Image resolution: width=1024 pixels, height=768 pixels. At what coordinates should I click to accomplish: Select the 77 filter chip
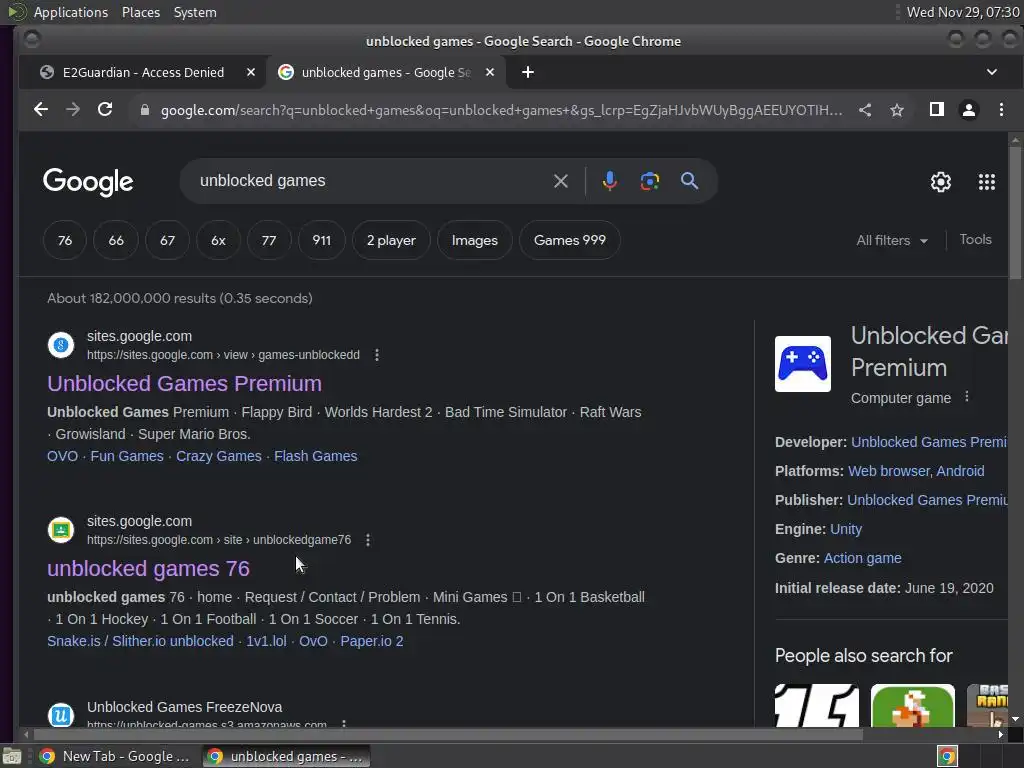(x=269, y=240)
